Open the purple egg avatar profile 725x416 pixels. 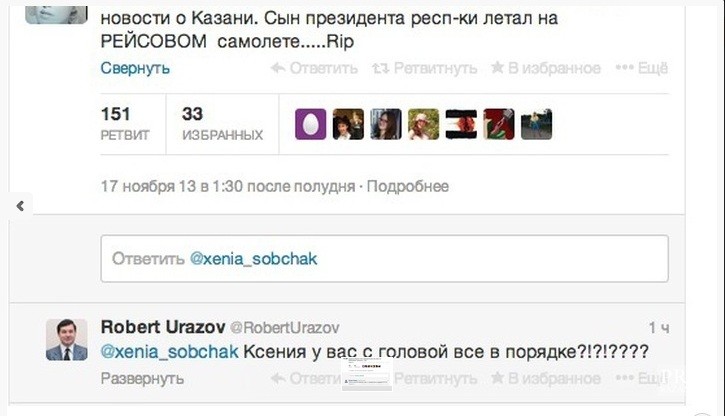(x=310, y=124)
